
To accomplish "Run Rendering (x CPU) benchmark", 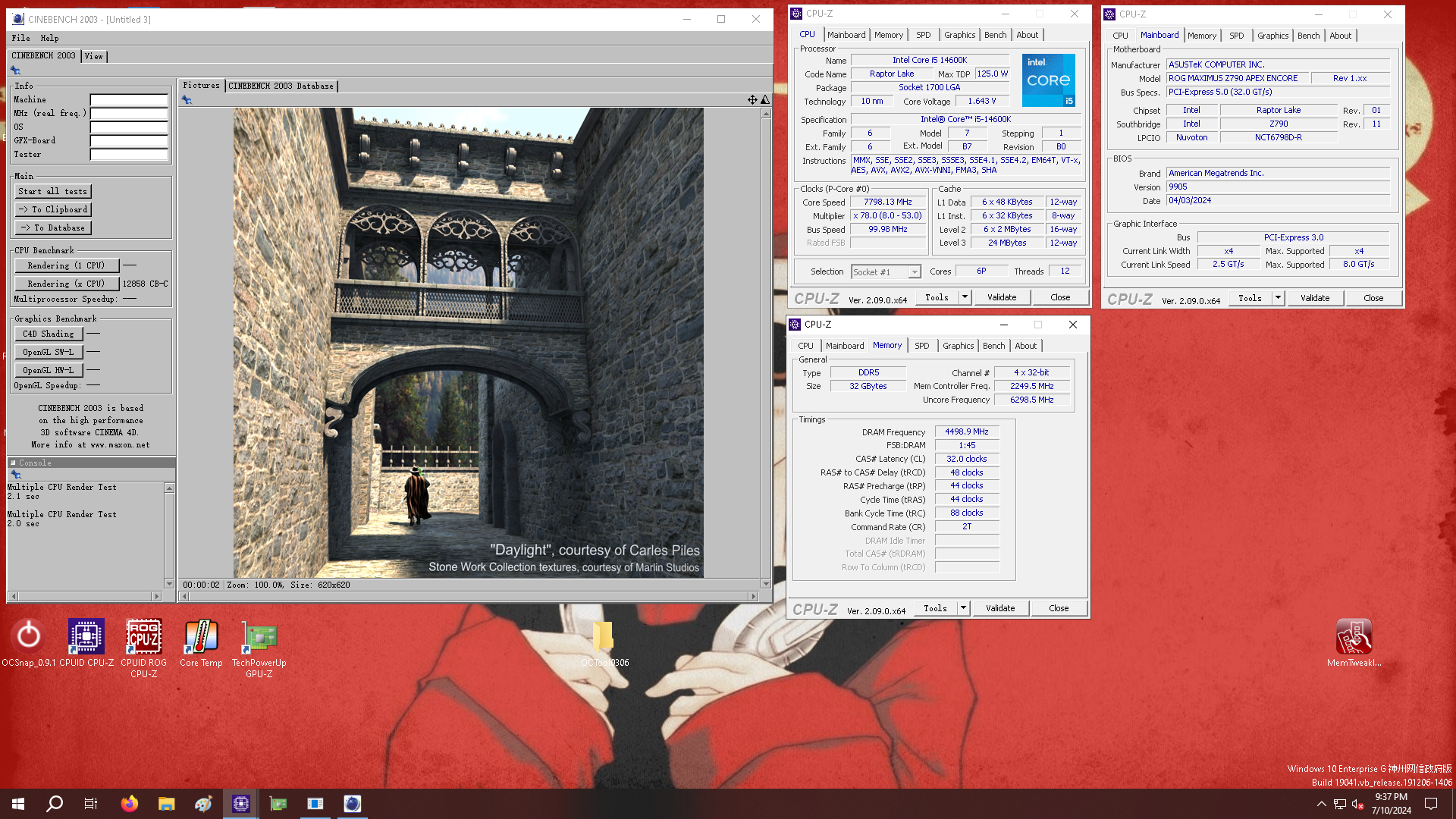I will coord(67,284).
